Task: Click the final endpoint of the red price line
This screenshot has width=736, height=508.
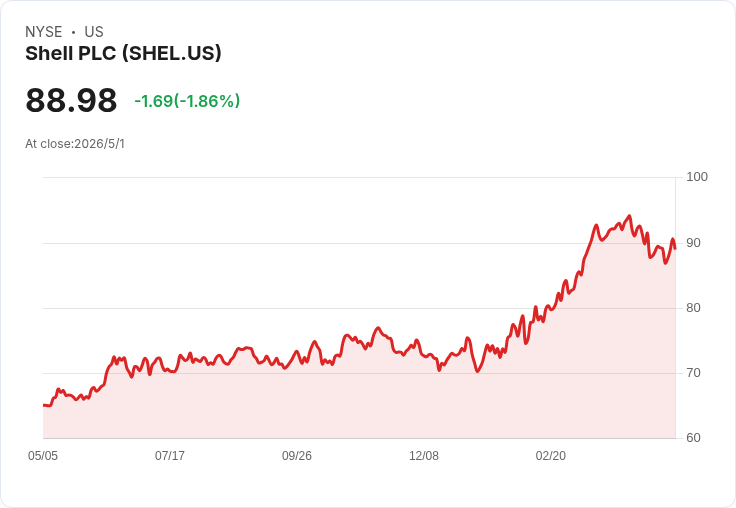Action: [675, 248]
